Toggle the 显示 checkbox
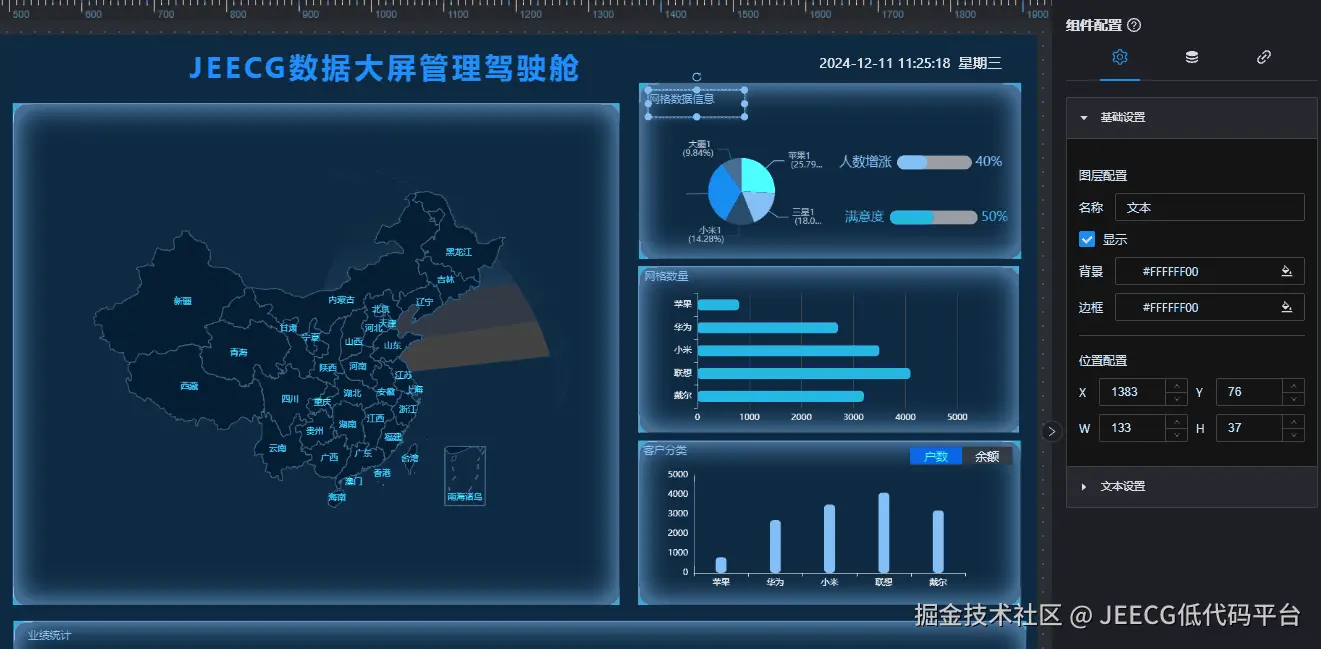 (1087, 239)
